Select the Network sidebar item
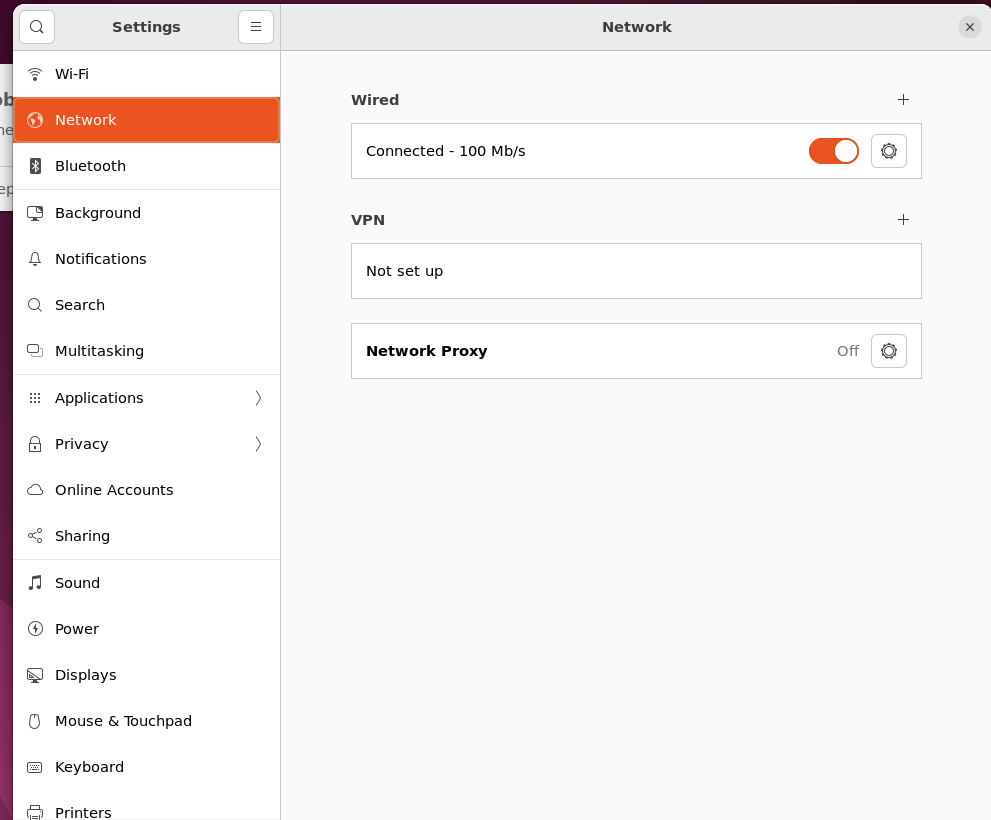This screenshot has width=991, height=820. point(147,120)
